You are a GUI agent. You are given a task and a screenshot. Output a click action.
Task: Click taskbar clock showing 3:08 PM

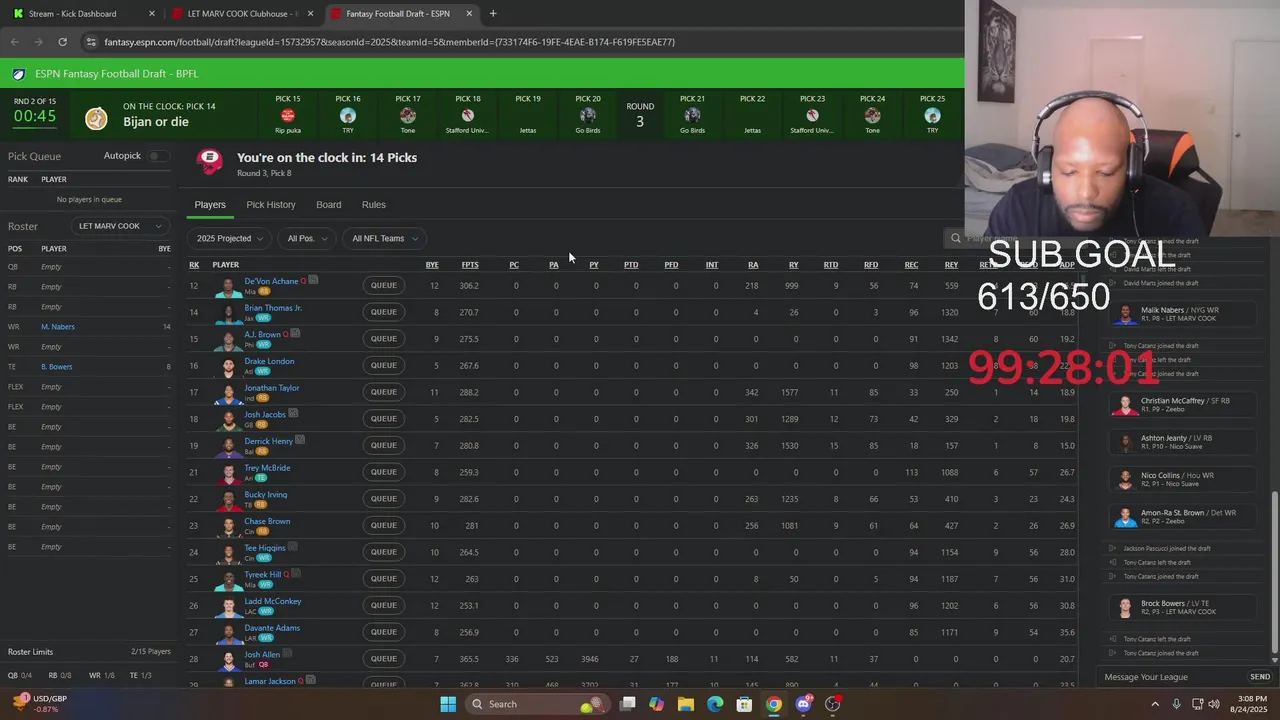1249,704
